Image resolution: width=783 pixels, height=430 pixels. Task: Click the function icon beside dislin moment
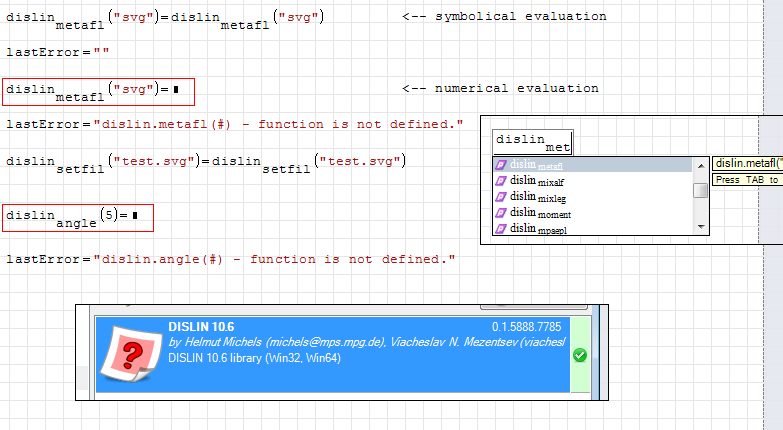tap(501, 213)
